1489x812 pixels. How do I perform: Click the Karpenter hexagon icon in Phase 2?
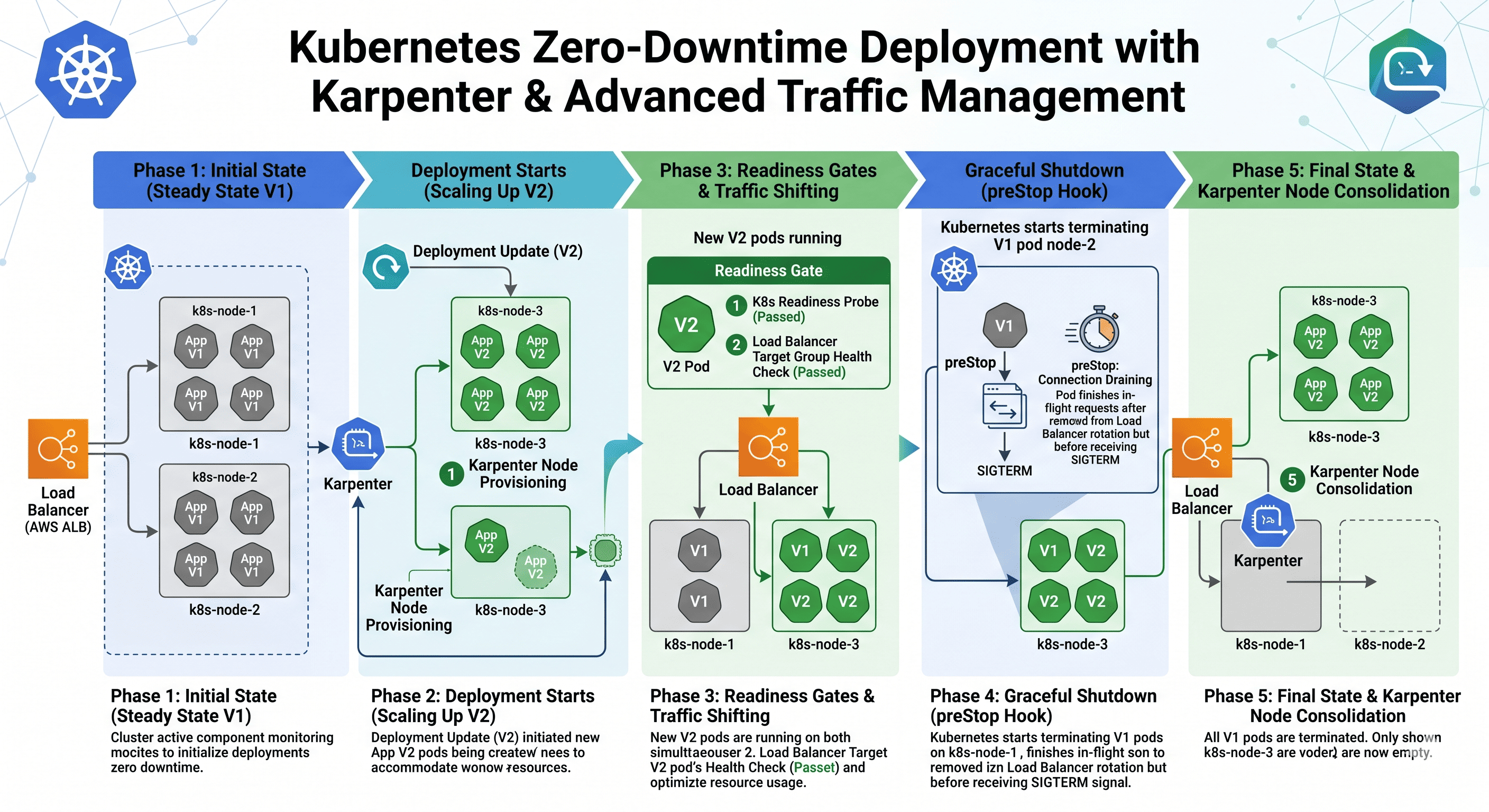(x=359, y=444)
